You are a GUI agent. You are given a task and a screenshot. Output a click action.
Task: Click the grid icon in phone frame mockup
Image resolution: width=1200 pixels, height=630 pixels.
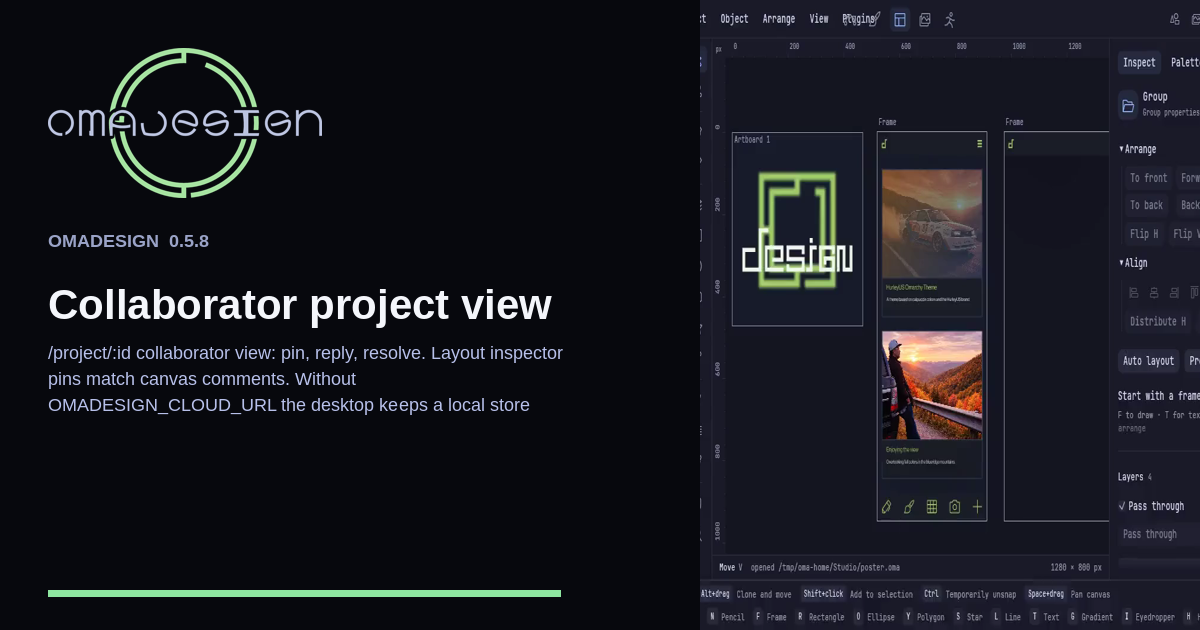tap(932, 507)
